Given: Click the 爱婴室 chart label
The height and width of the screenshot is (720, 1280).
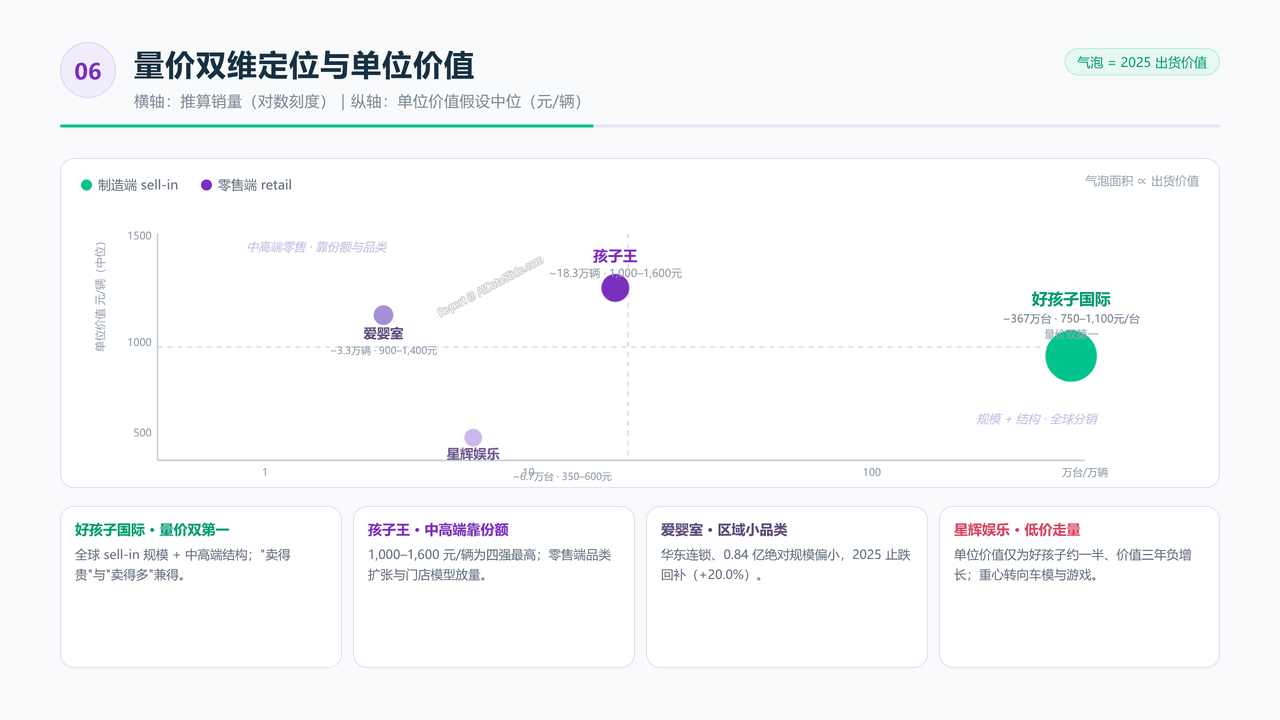Looking at the screenshot, I should pos(383,334).
